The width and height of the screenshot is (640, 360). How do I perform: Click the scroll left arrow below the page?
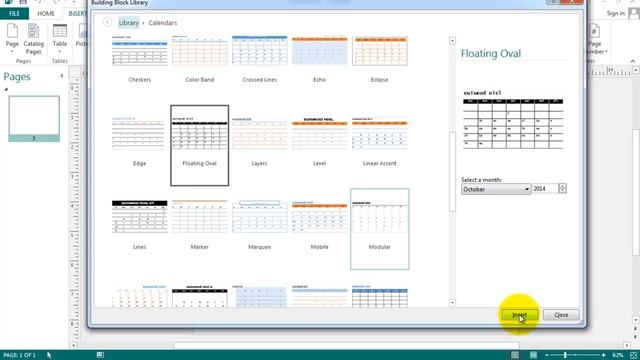tap(73, 345)
